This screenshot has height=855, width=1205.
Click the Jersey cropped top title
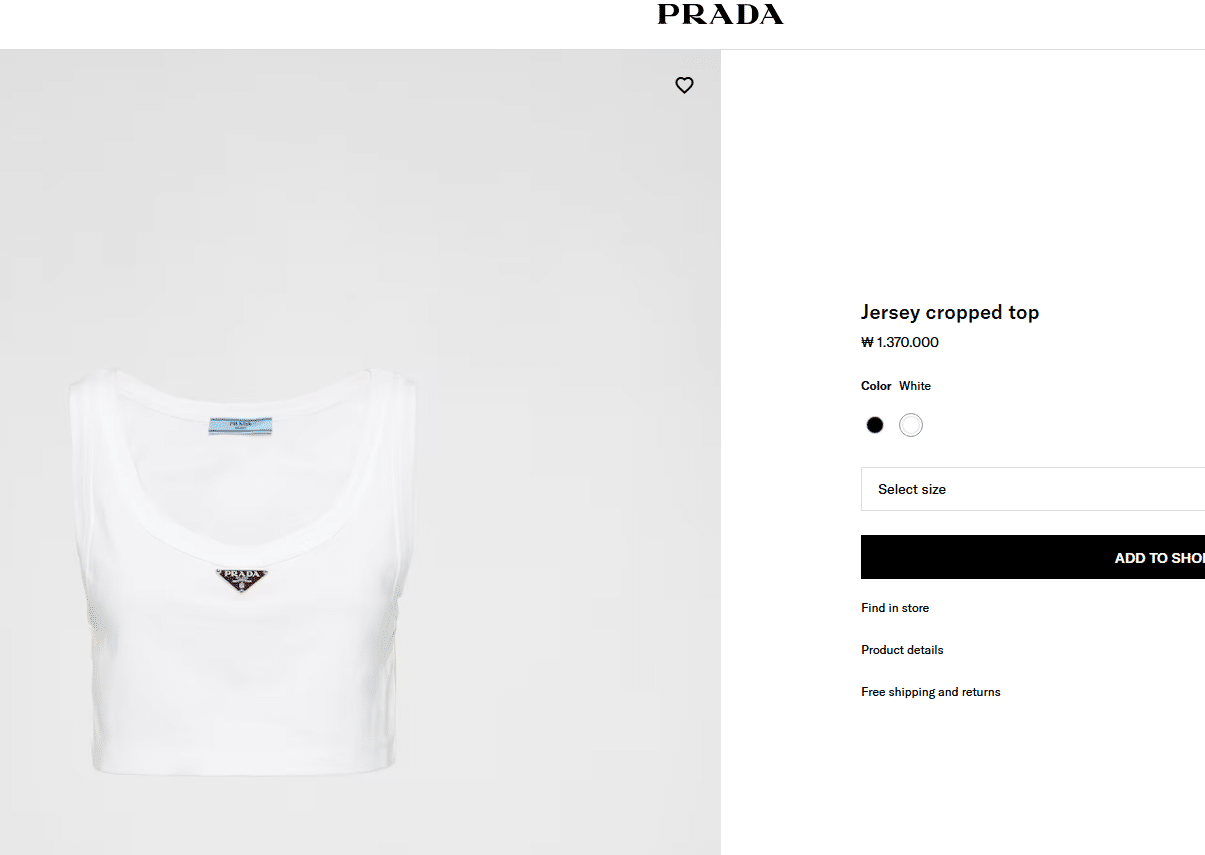[x=950, y=312]
